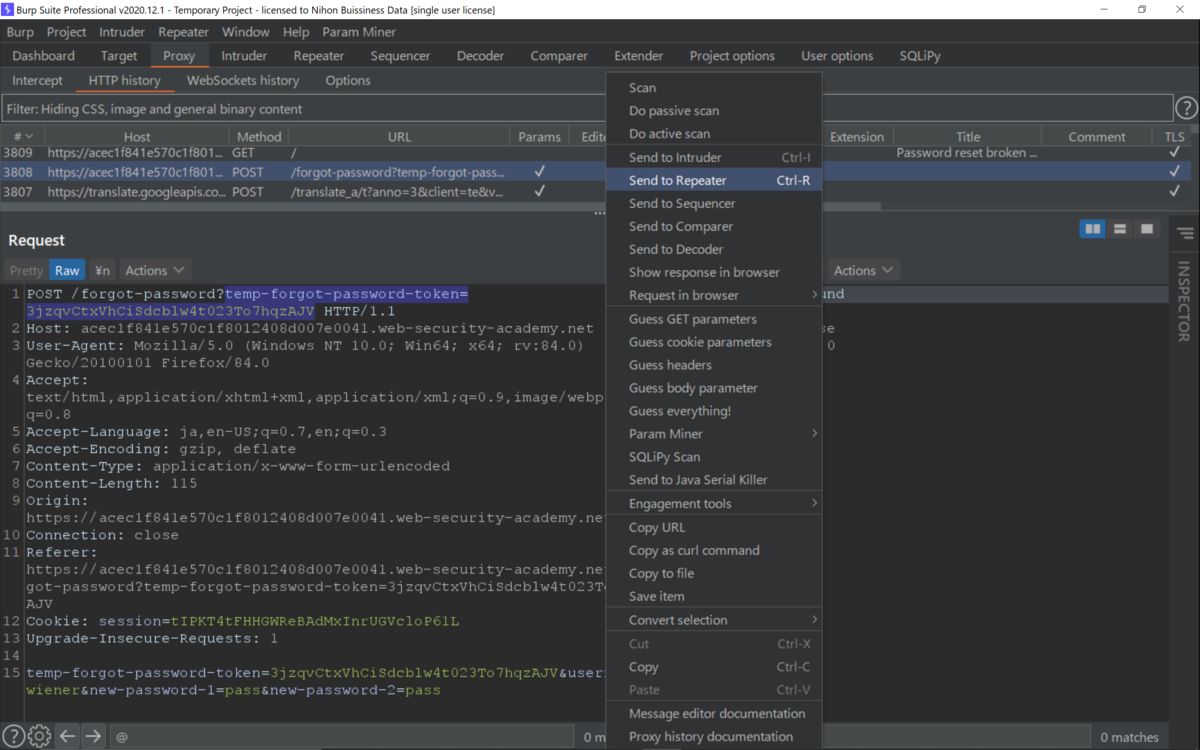Choose Send to Intruder from context menu
The height and width of the screenshot is (750, 1200).
[x=714, y=157]
